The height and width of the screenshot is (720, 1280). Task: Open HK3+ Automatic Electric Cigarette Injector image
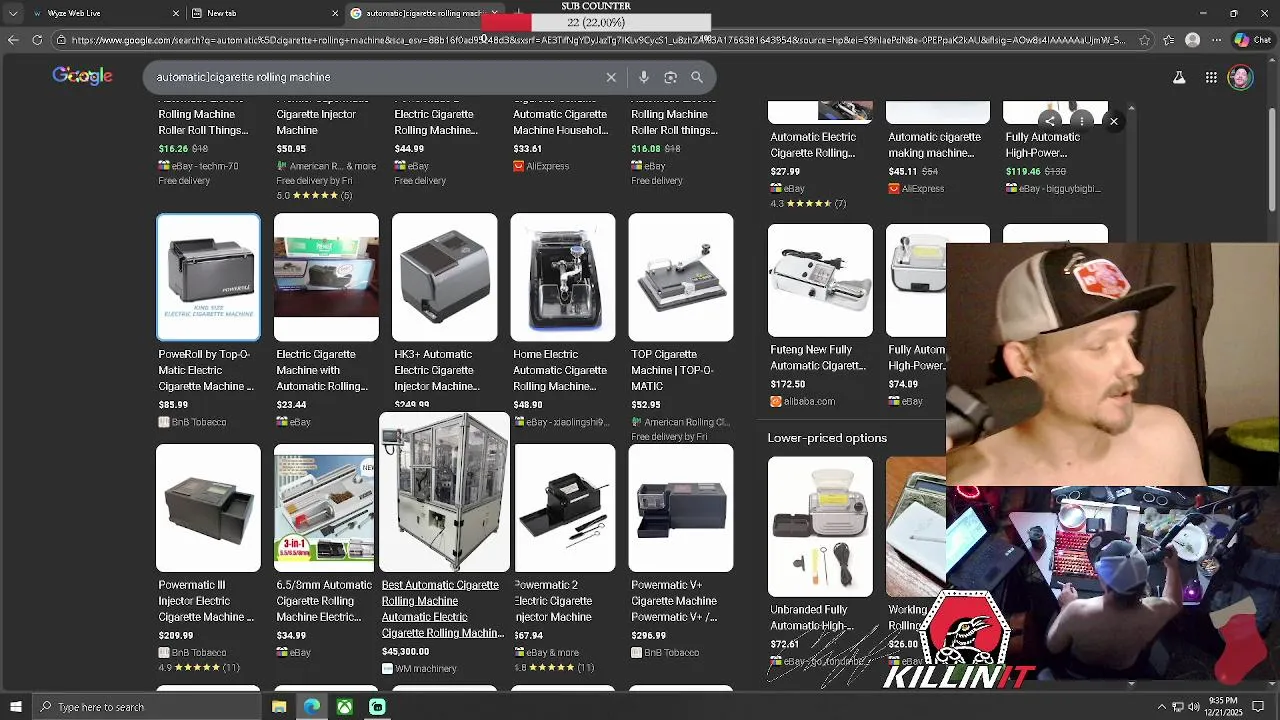[x=444, y=277]
